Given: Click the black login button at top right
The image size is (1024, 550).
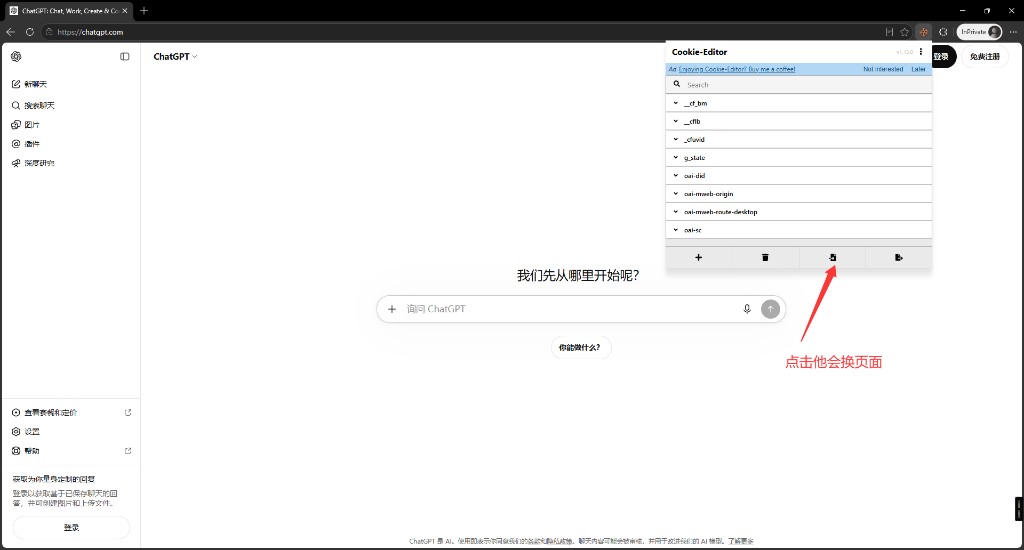Looking at the screenshot, I should click(x=942, y=57).
